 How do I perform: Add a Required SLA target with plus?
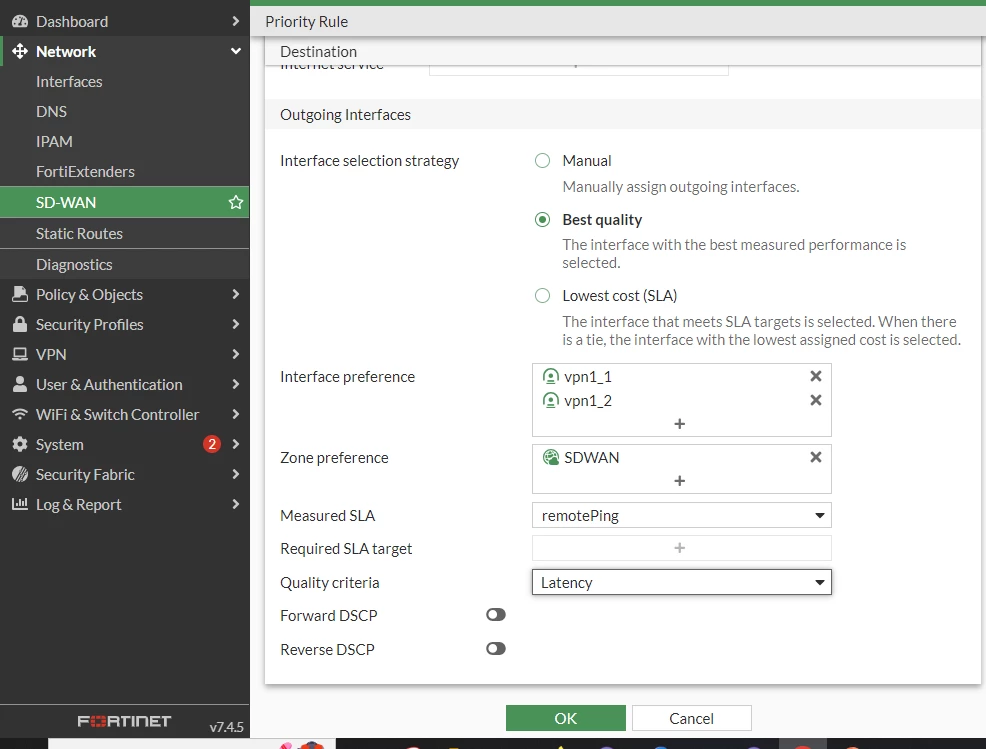tap(679, 548)
